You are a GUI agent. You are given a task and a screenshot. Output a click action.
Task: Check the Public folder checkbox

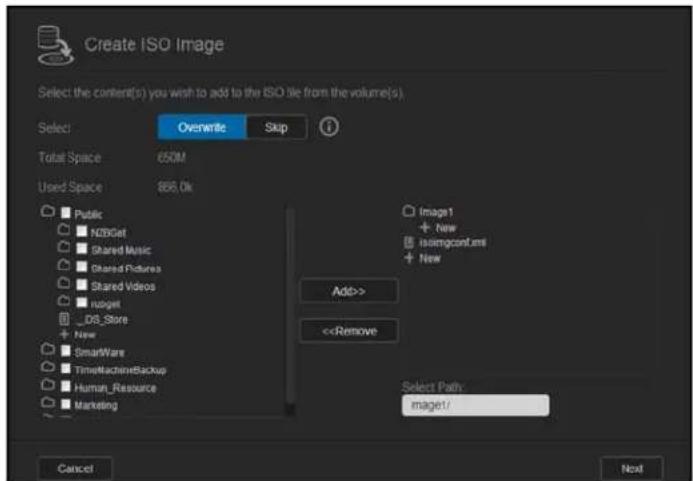click(65, 213)
